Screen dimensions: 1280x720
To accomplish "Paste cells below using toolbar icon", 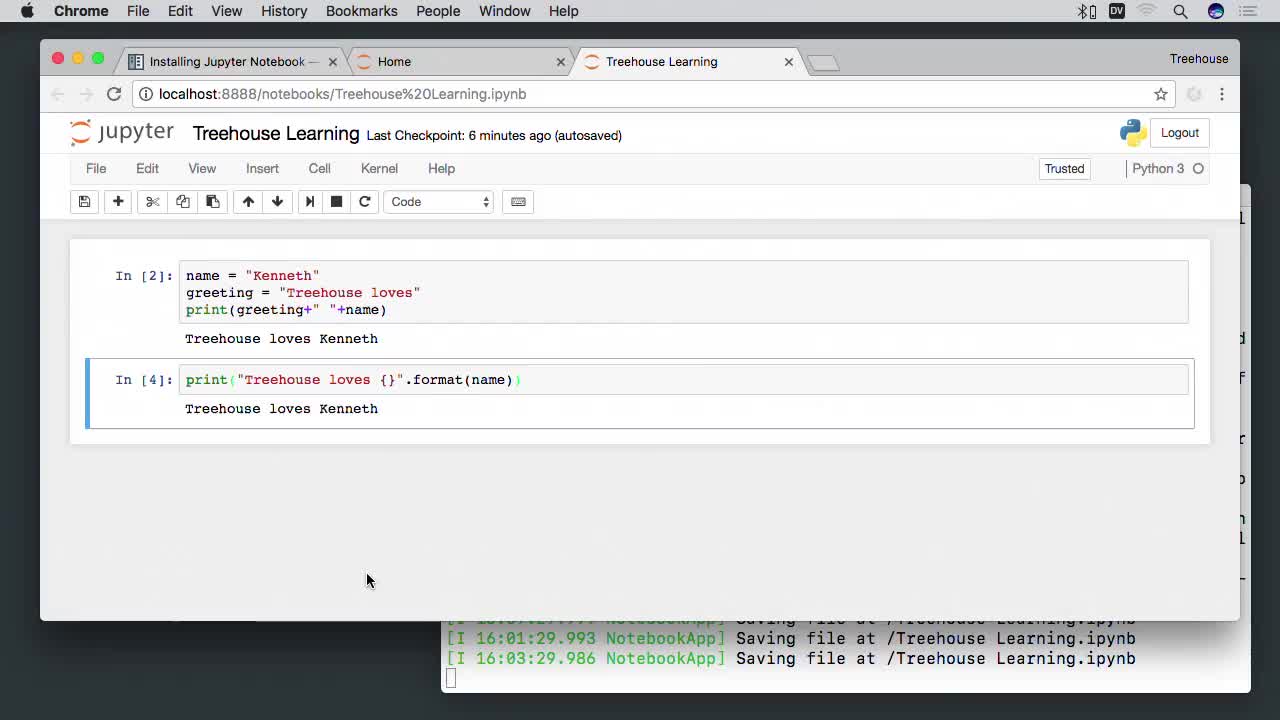I will (x=213, y=202).
